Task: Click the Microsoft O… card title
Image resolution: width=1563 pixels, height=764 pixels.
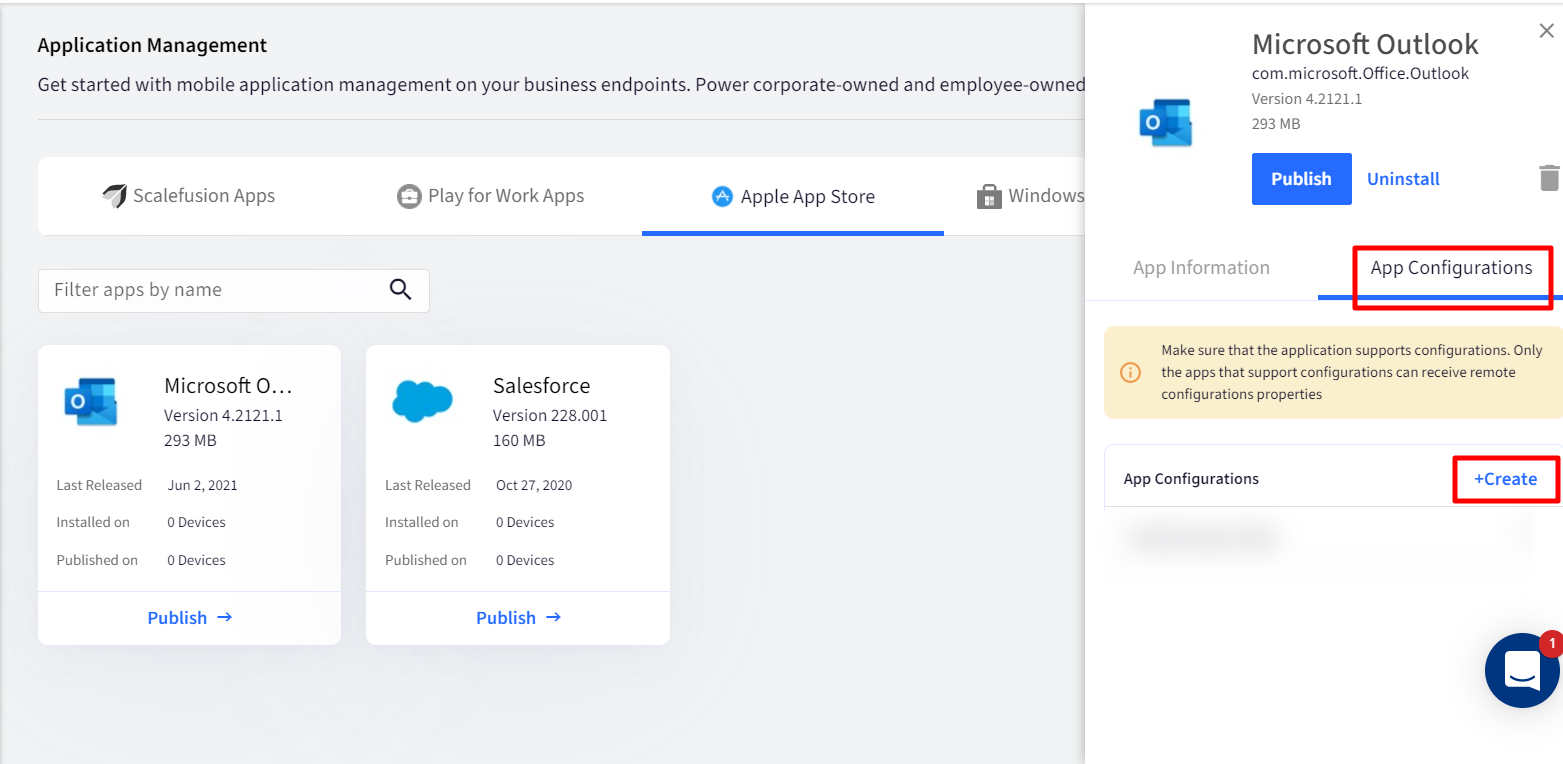Action: pos(228,385)
